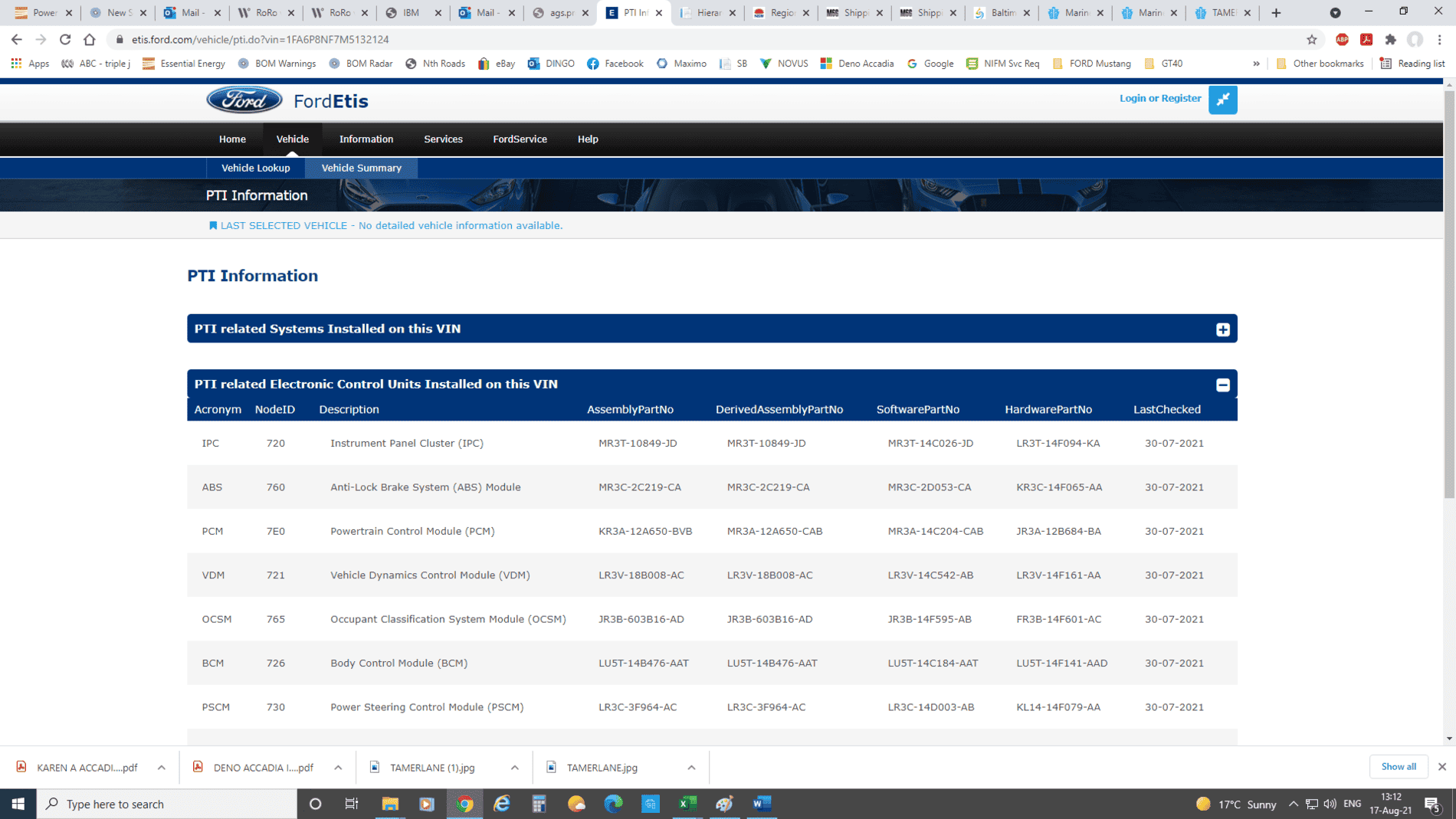Expand PTI related Systems Installed section
This screenshot has height=819, width=1456.
tap(1222, 329)
